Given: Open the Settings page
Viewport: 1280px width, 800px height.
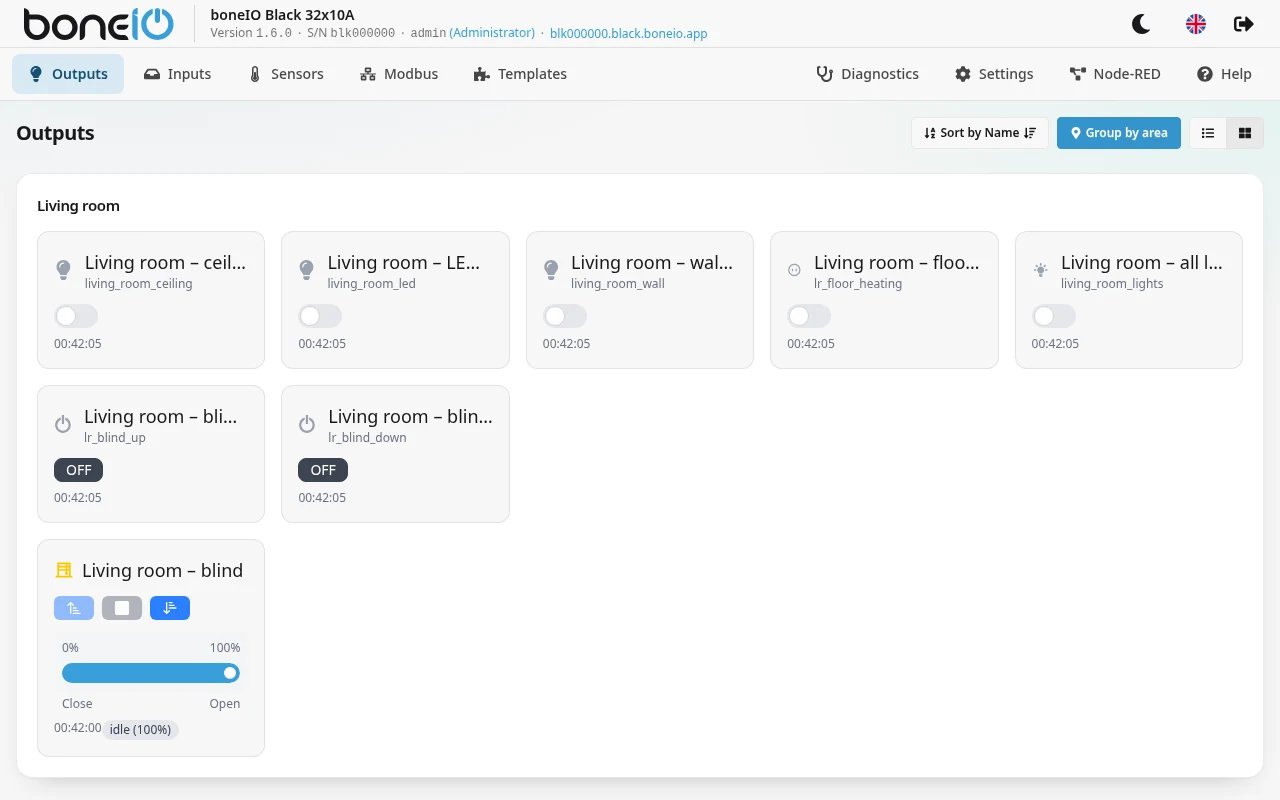Looking at the screenshot, I should point(994,74).
